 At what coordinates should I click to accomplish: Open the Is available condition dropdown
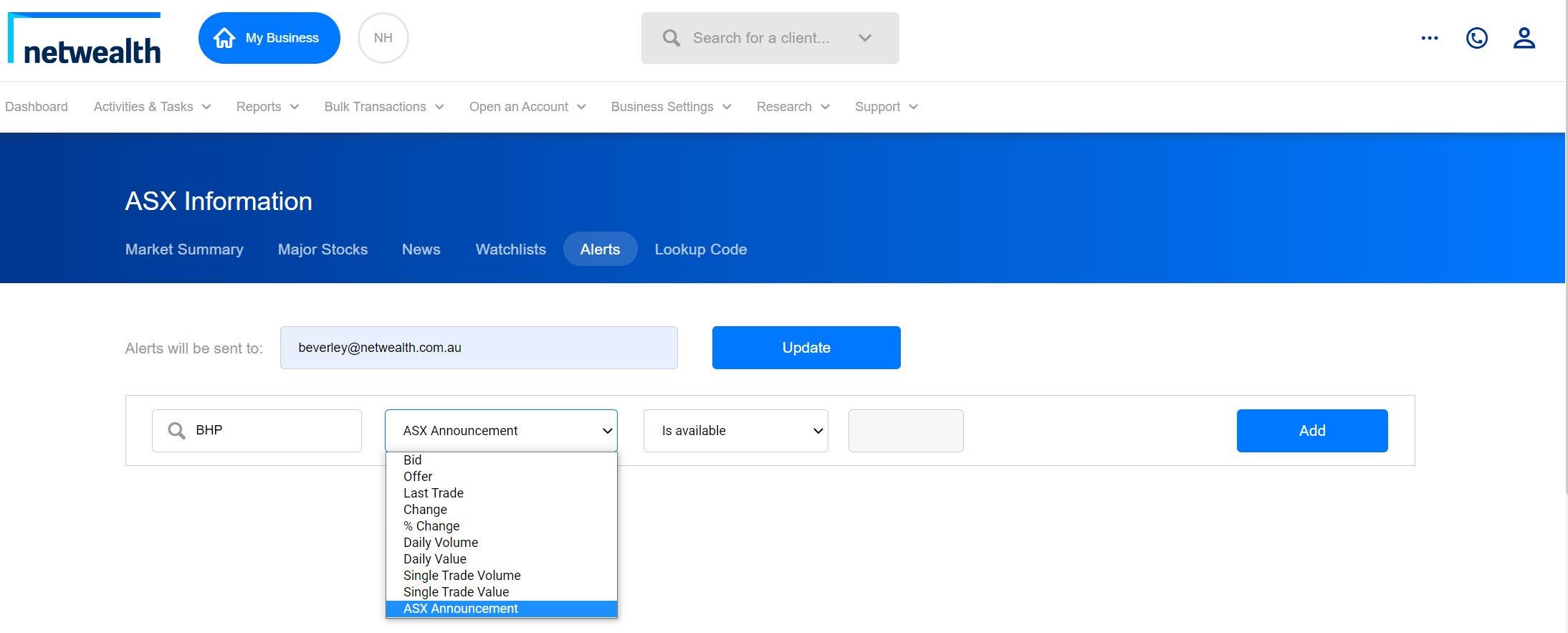coord(736,431)
